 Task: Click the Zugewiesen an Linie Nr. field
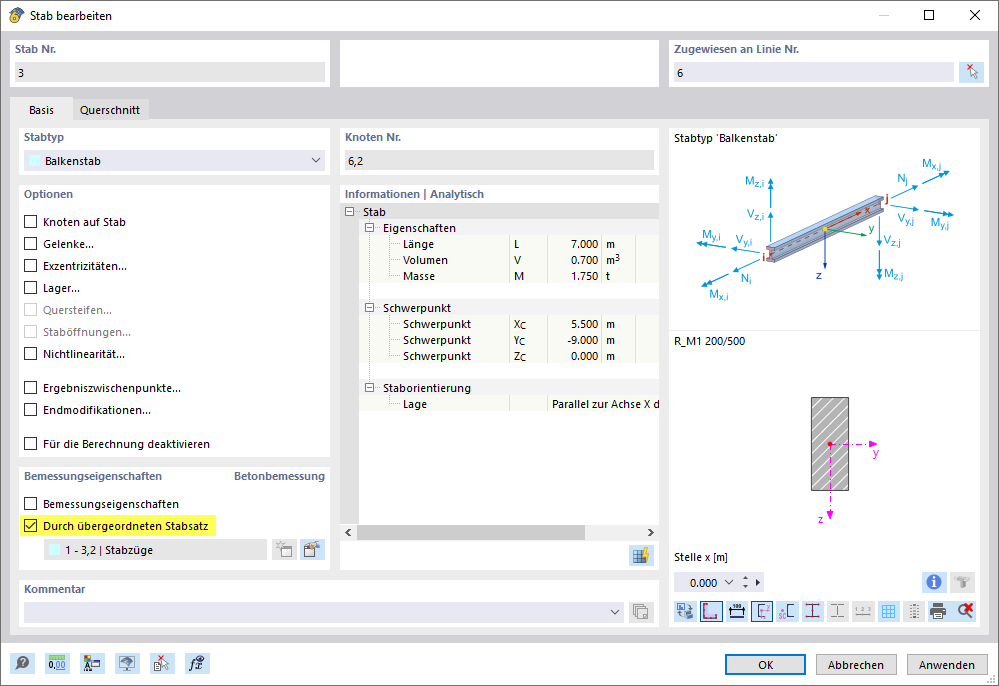(x=814, y=73)
